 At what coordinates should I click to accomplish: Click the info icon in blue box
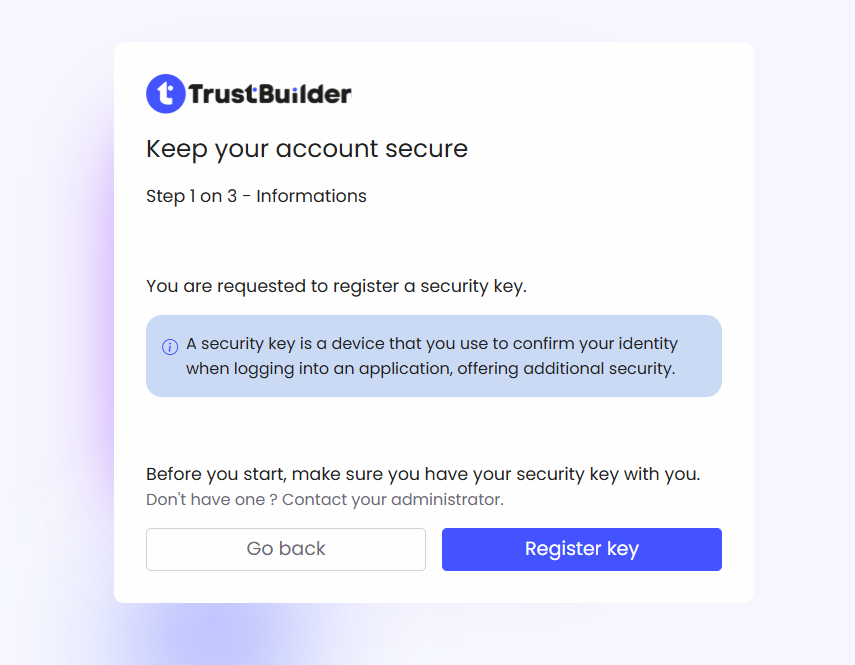tap(170, 347)
